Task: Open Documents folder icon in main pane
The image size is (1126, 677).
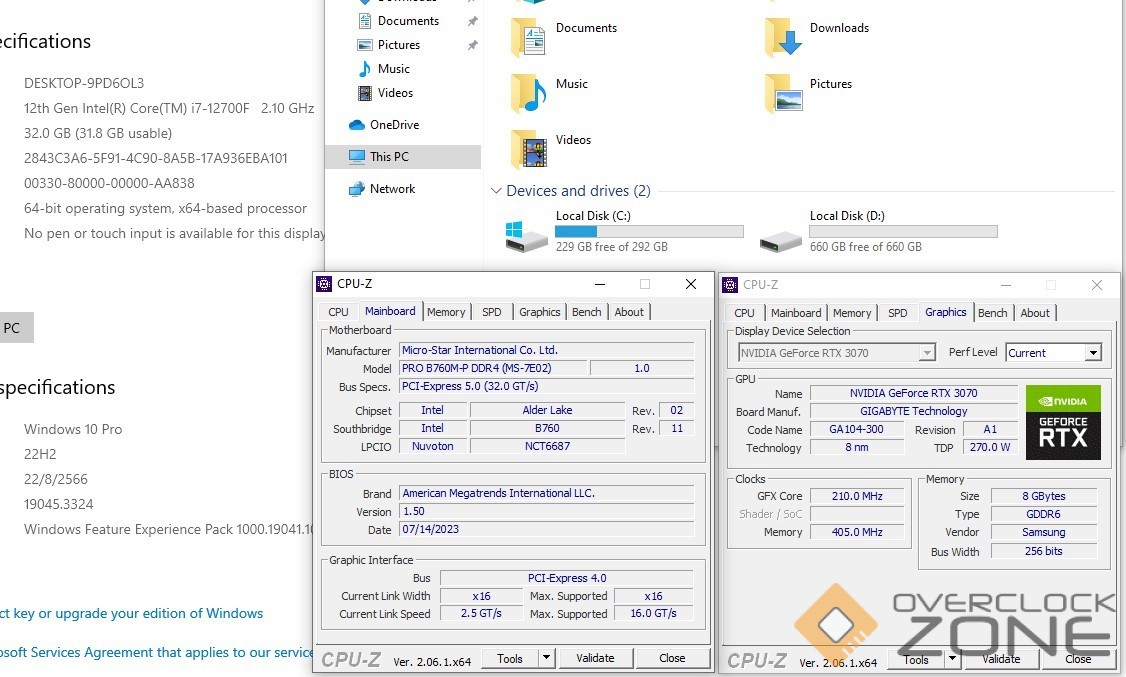Action: click(529, 37)
